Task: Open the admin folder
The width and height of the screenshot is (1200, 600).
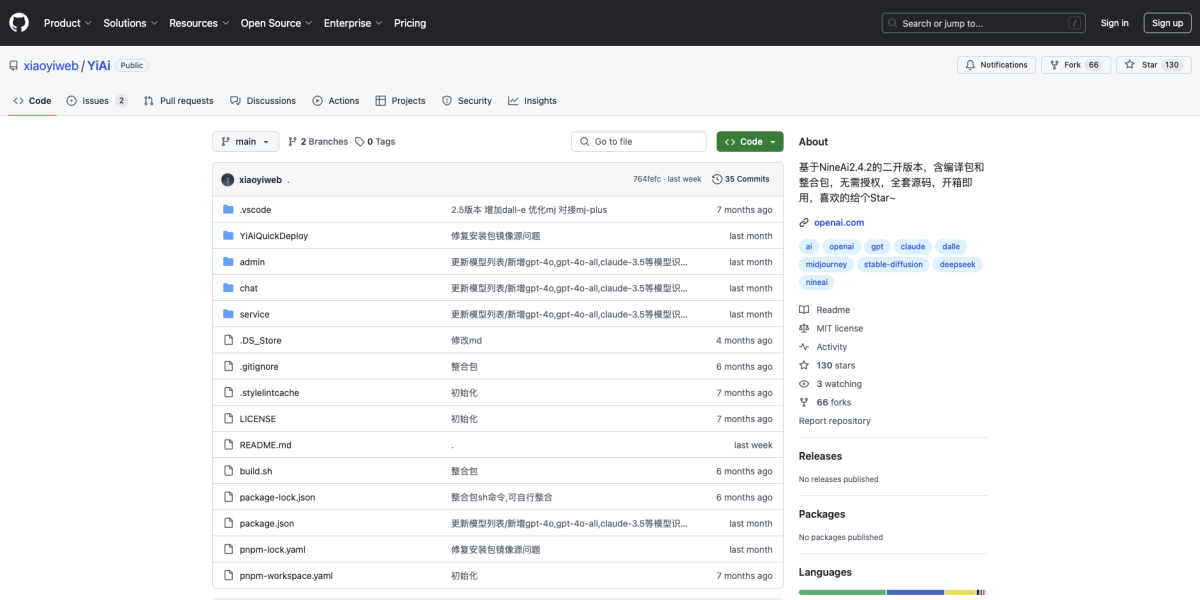Action: (x=252, y=262)
